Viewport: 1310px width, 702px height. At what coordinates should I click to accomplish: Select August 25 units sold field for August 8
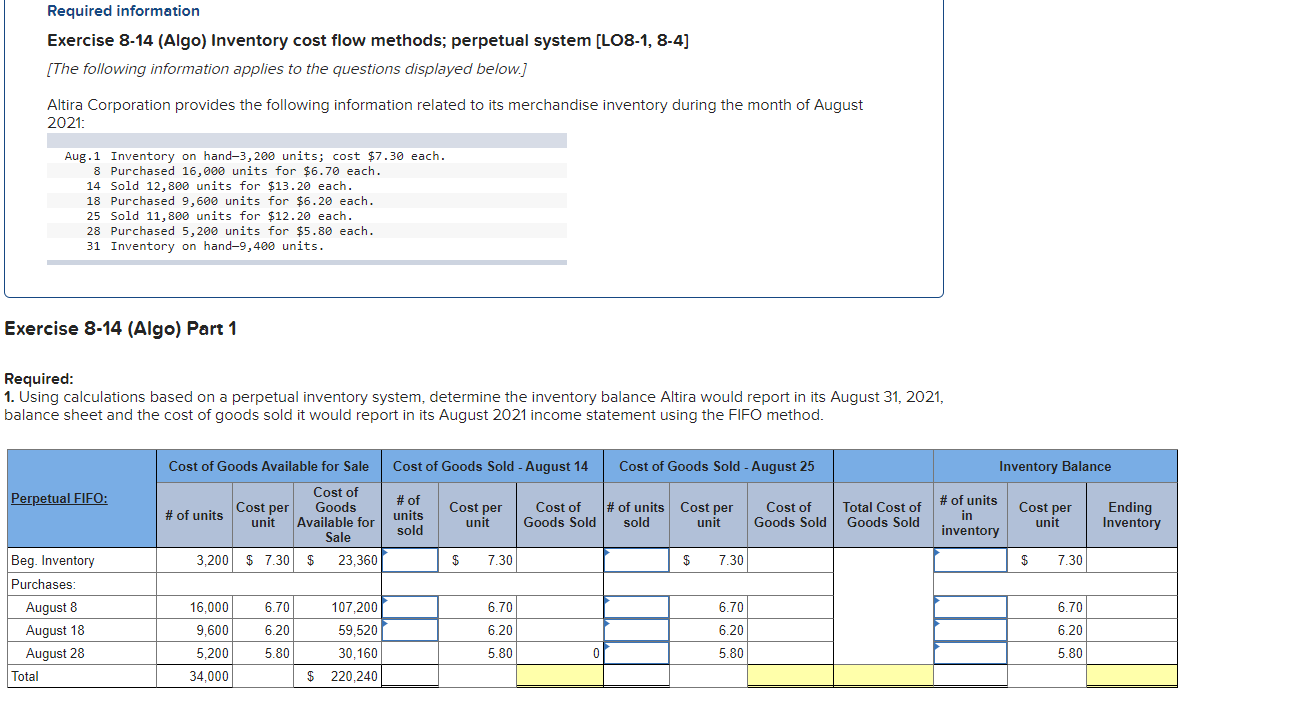(x=636, y=607)
